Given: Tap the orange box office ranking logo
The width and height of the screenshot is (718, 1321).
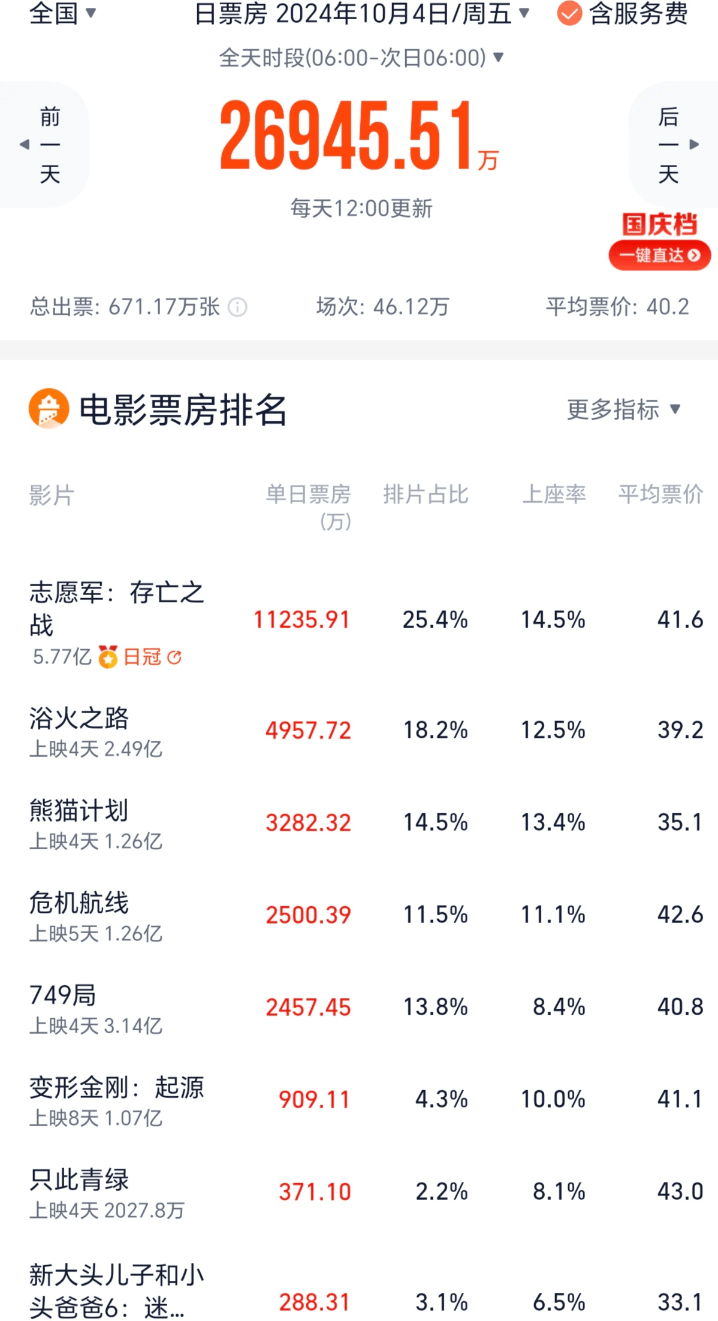Looking at the screenshot, I should (49, 409).
